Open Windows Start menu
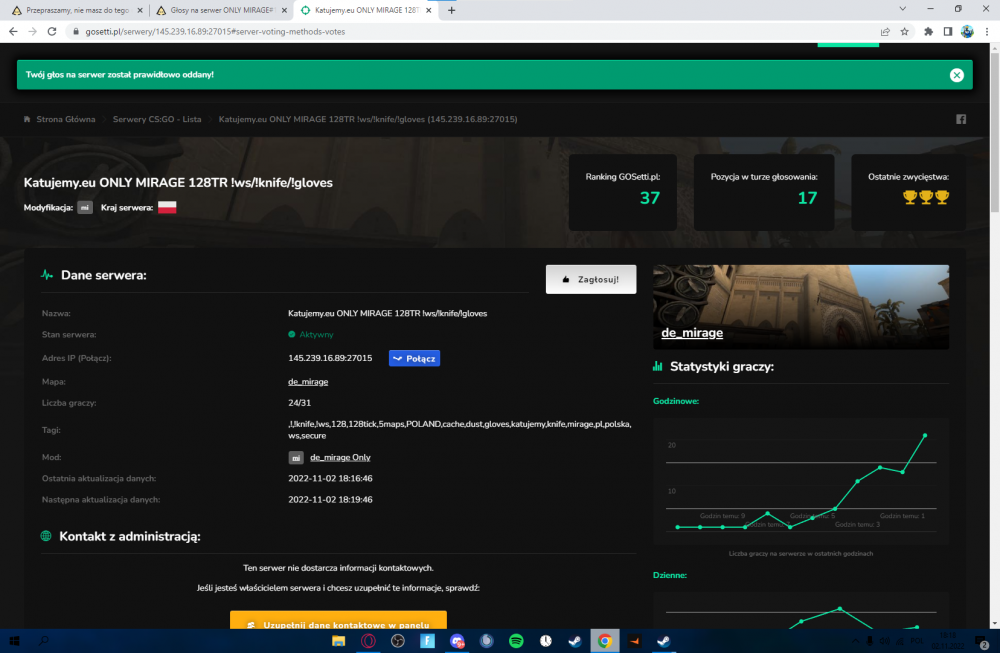This screenshot has height=653, width=1000. [x=14, y=641]
